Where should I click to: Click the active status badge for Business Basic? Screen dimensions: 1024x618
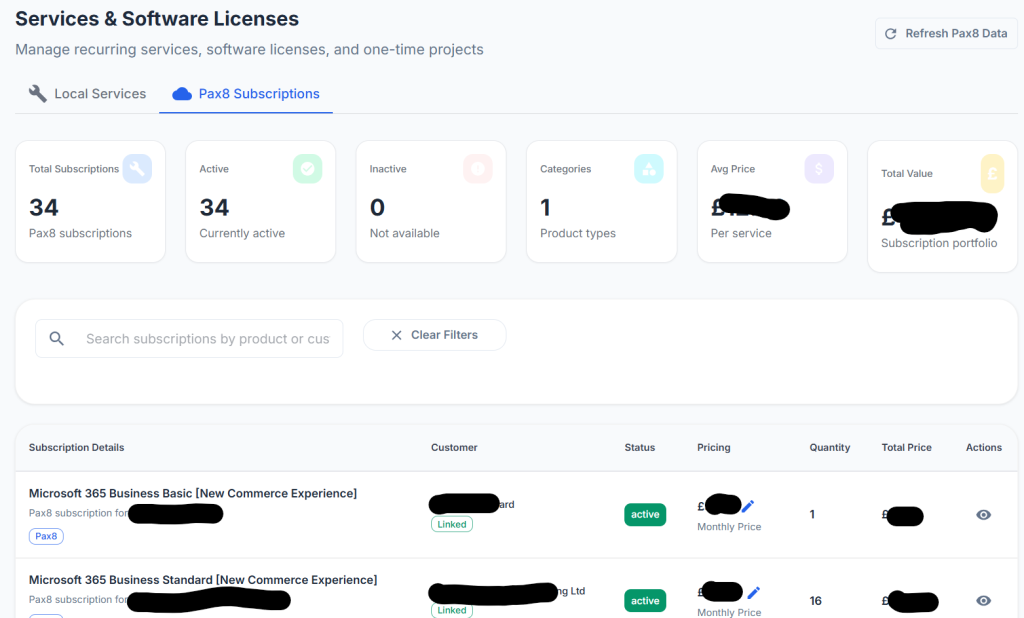[x=645, y=514]
